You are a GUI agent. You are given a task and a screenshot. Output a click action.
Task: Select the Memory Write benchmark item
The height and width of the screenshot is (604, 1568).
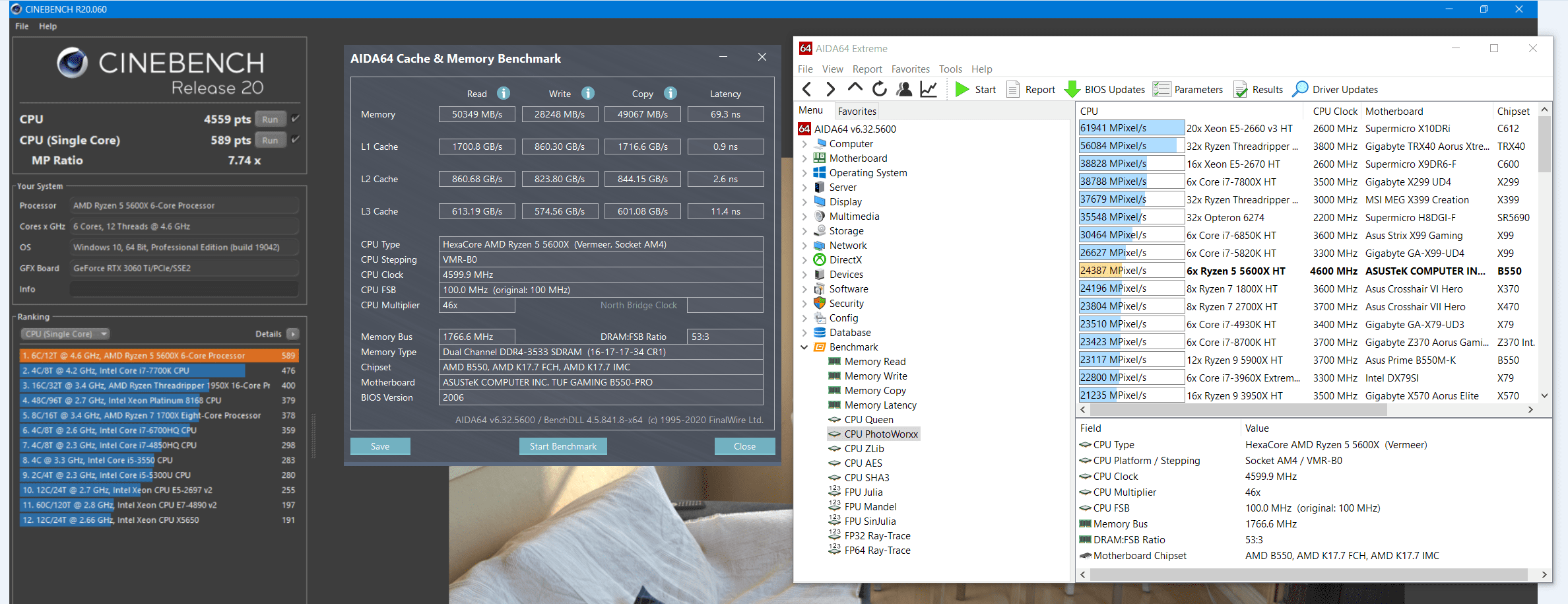(876, 376)
